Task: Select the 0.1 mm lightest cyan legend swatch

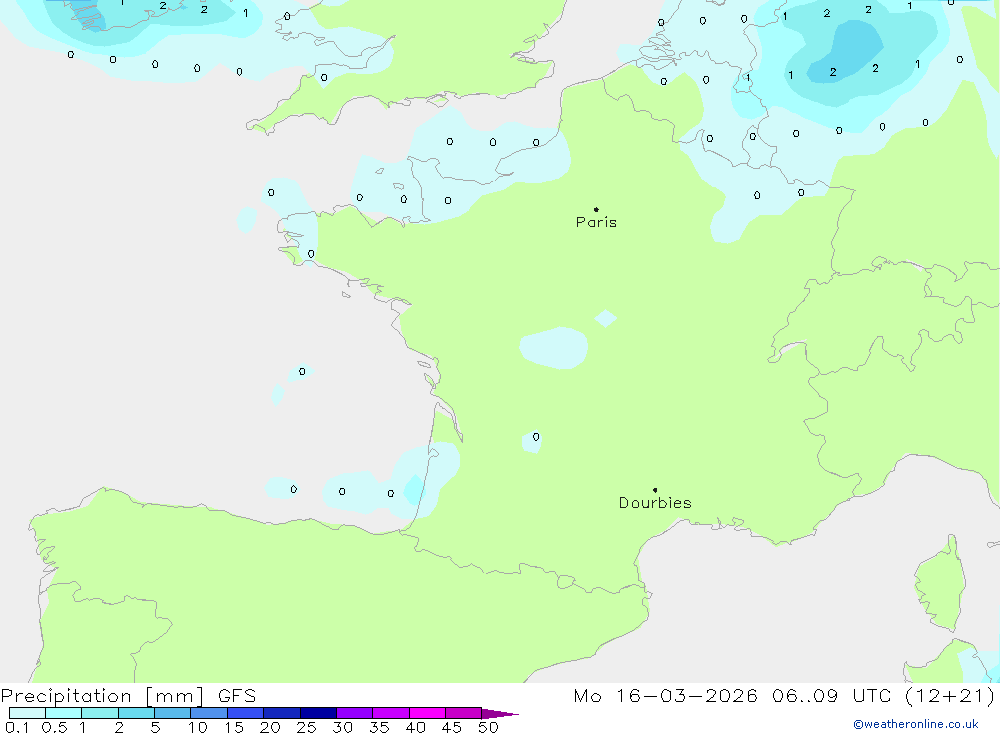Action: click(x=27, y=713)
